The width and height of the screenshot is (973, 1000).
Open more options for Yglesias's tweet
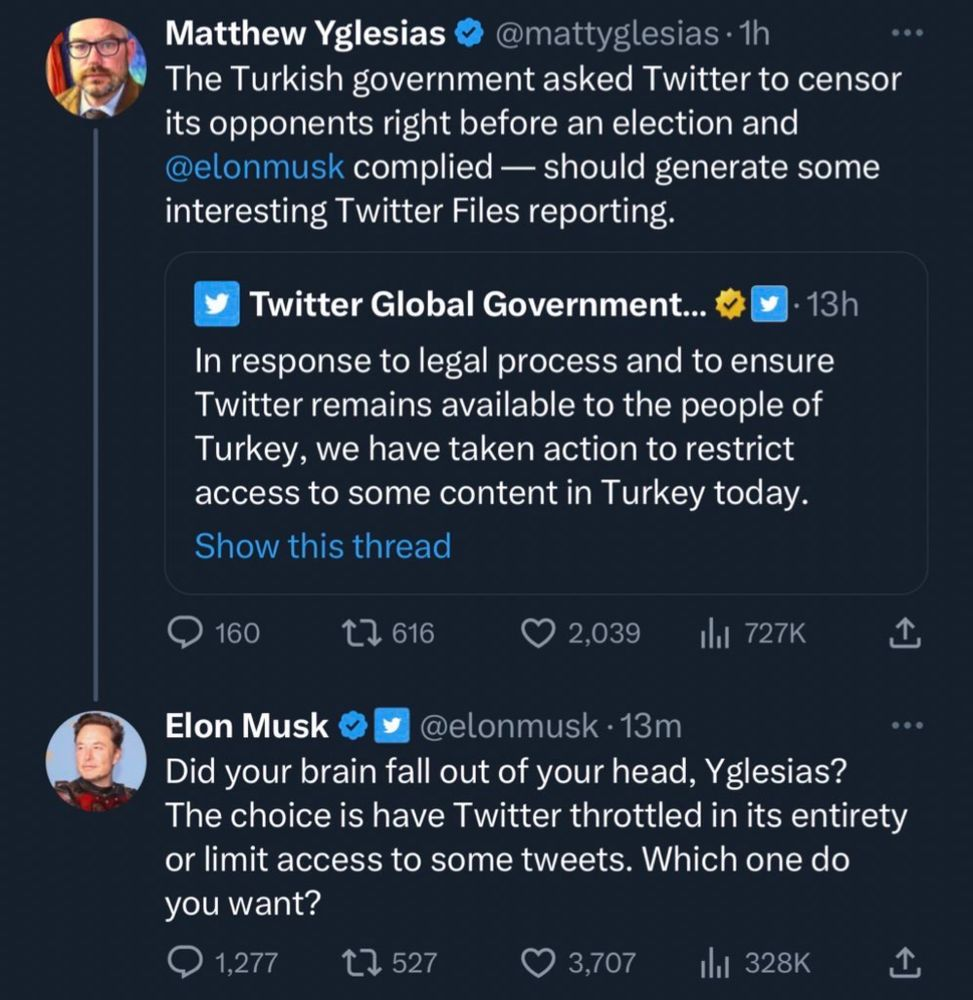click(906, 33)
